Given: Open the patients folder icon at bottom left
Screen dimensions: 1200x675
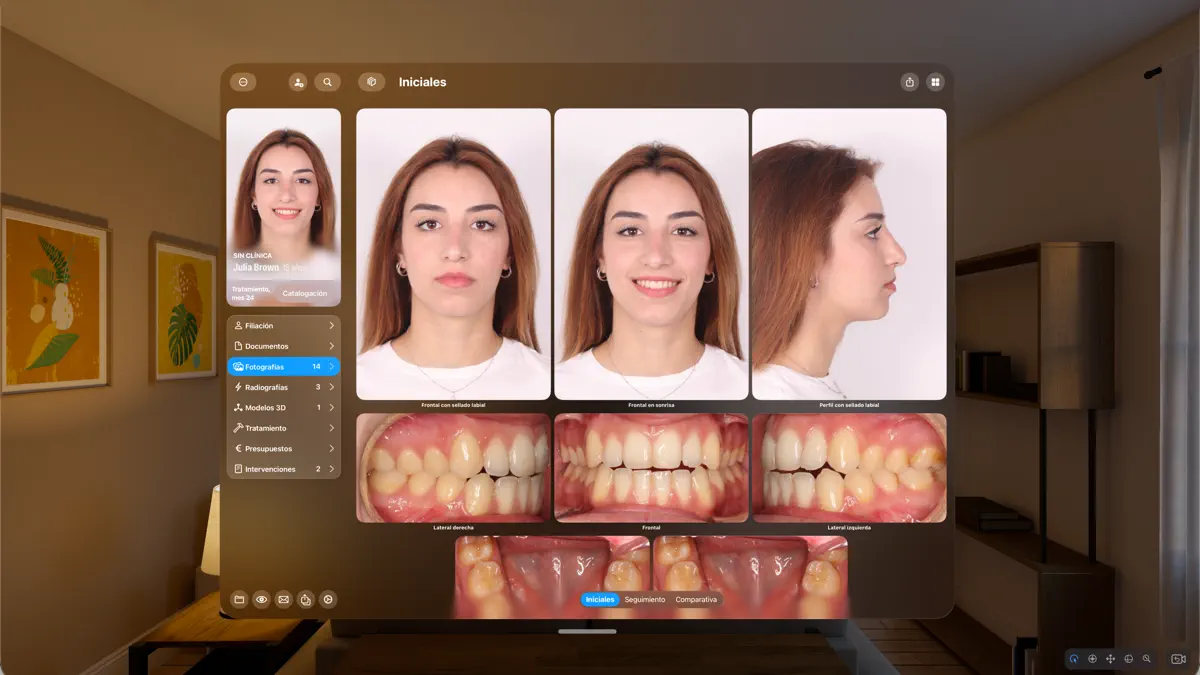Looking at the screenshot, I should (241, 599).
